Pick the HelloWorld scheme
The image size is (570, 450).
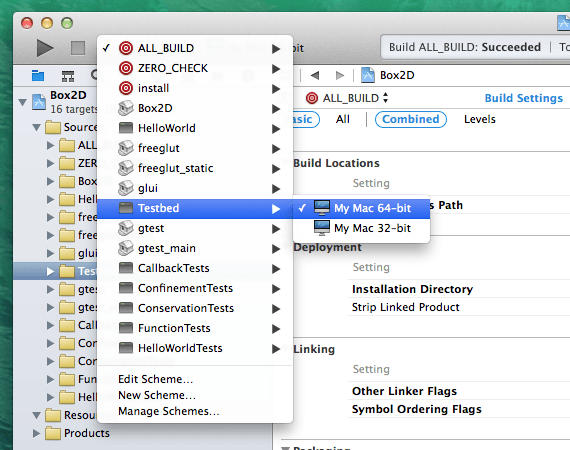195,128
